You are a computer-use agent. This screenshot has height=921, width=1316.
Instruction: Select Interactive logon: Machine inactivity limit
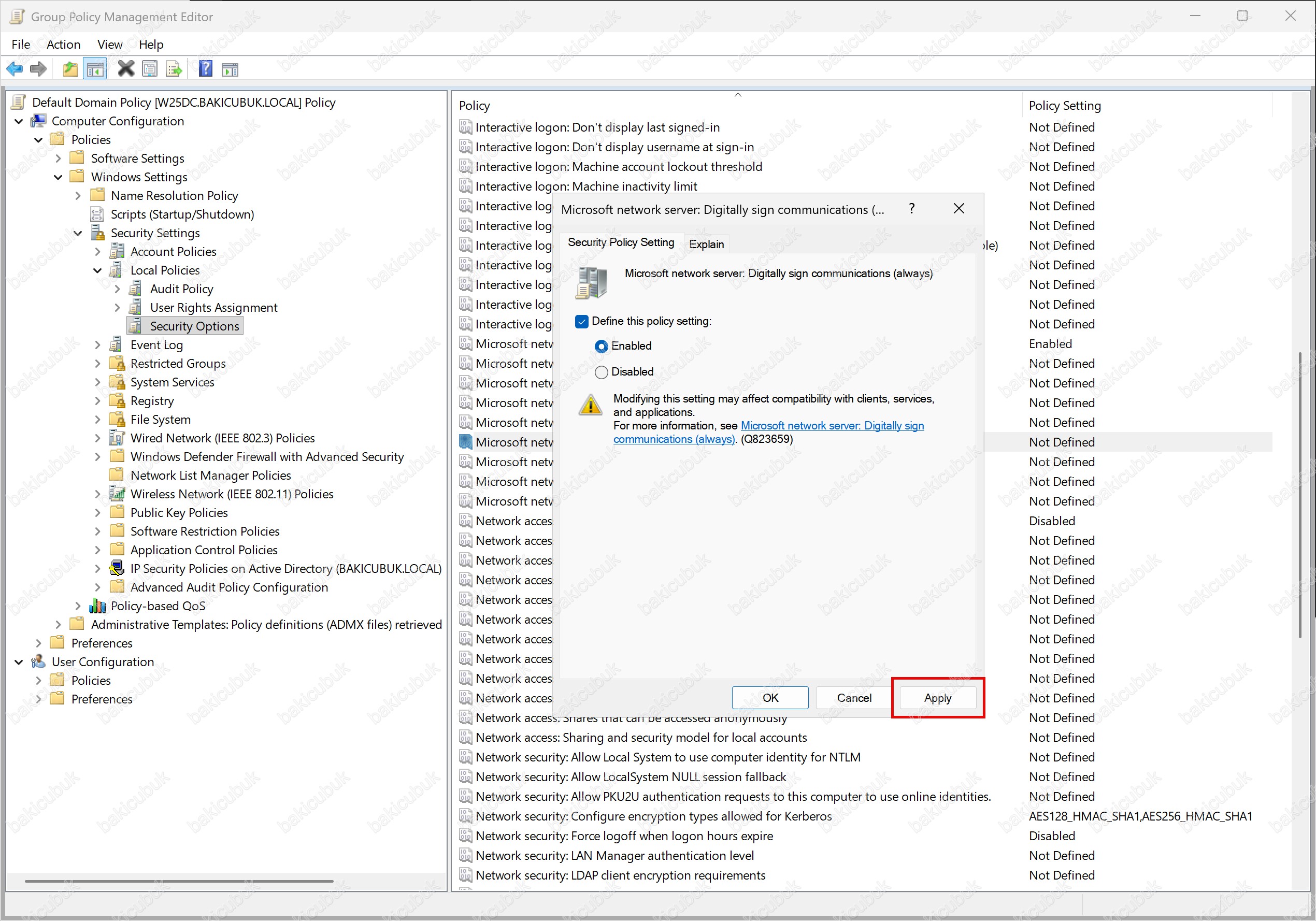click(587, 186)
